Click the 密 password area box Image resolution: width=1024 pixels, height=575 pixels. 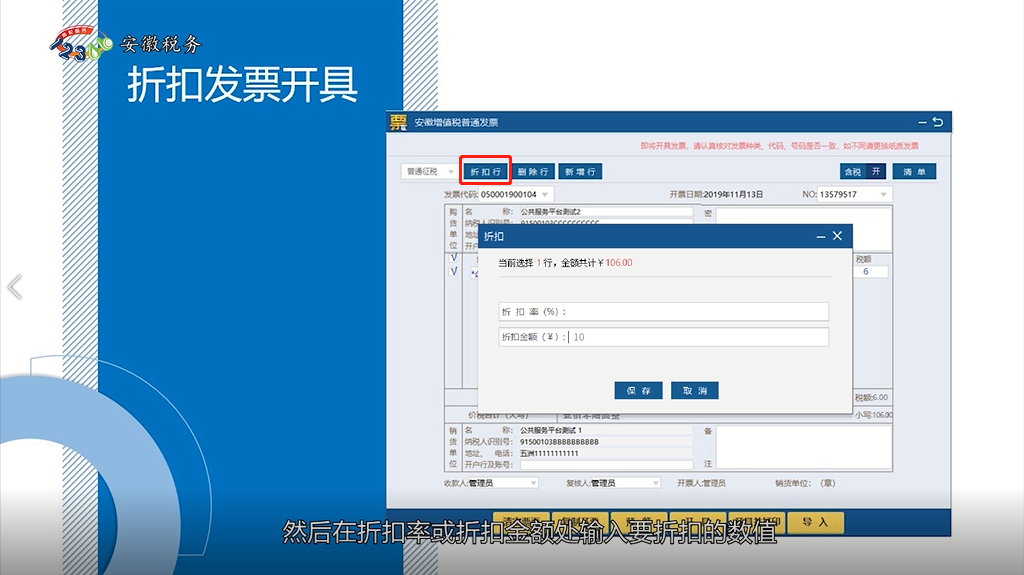click(x=804, y=227)
